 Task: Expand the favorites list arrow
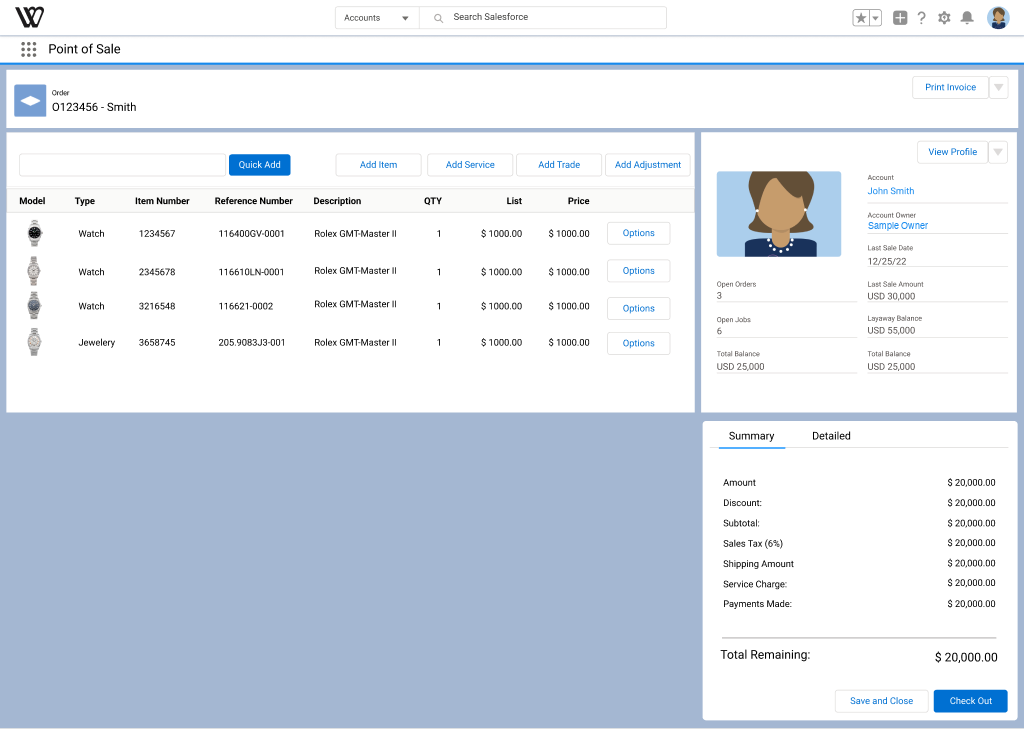[876, 18]
